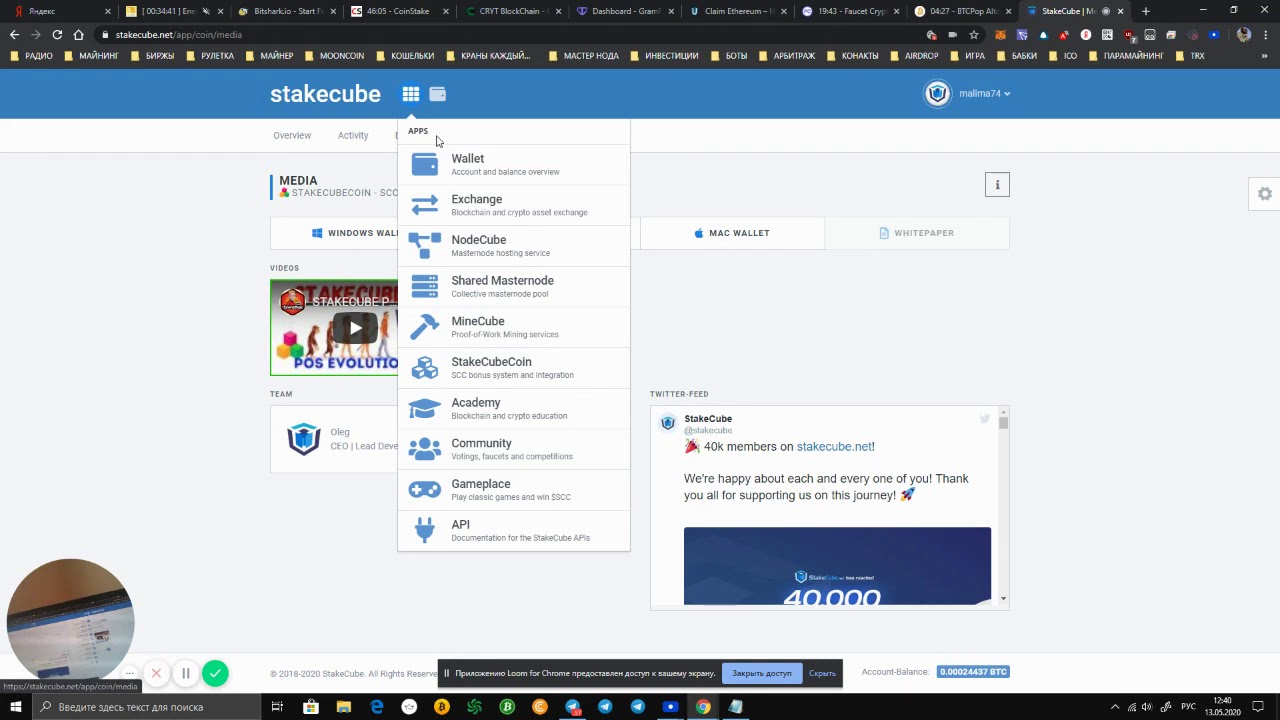
Task: Finish Loom recording with green check
Action: click(215, 673)
